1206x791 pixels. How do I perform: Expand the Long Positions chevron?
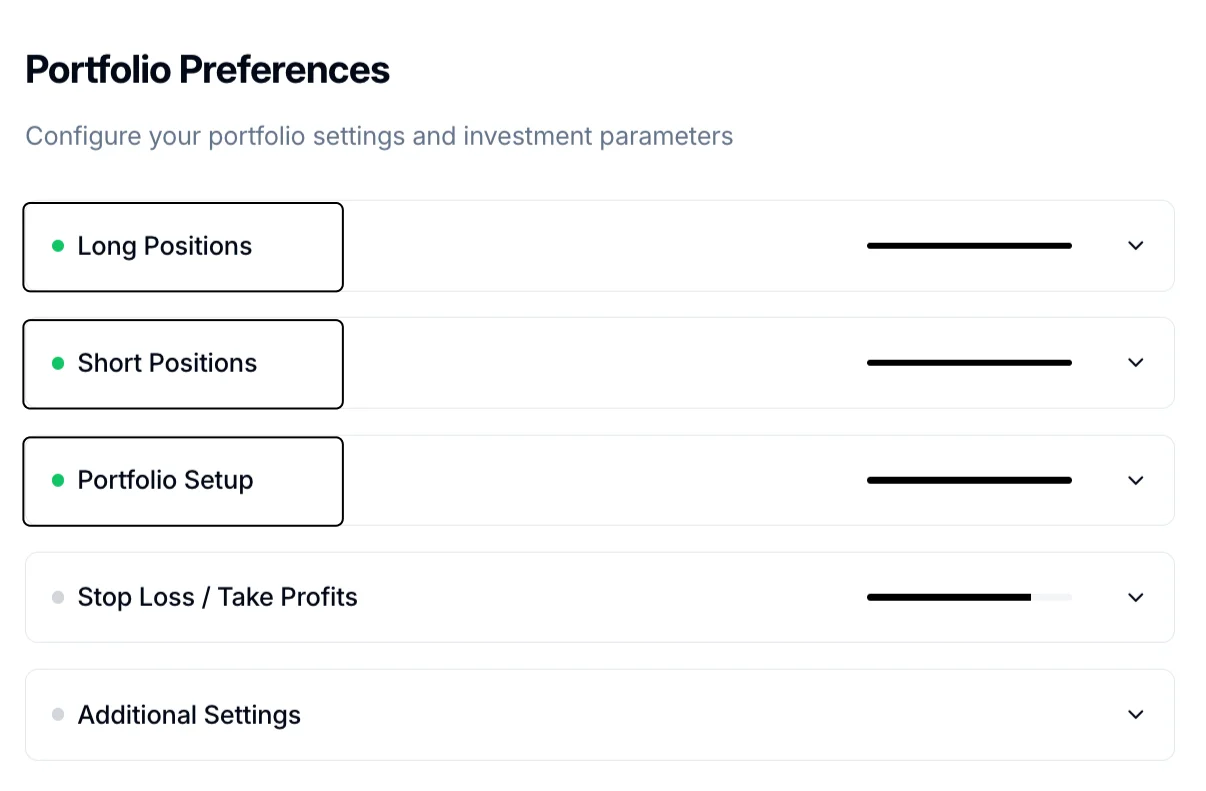[x=1135, y=246]
